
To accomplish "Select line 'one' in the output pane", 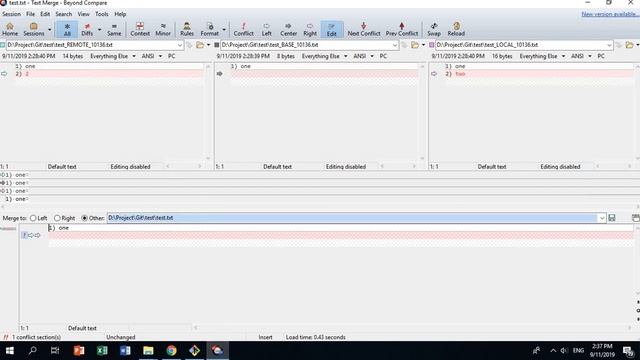I will point(341,228).
